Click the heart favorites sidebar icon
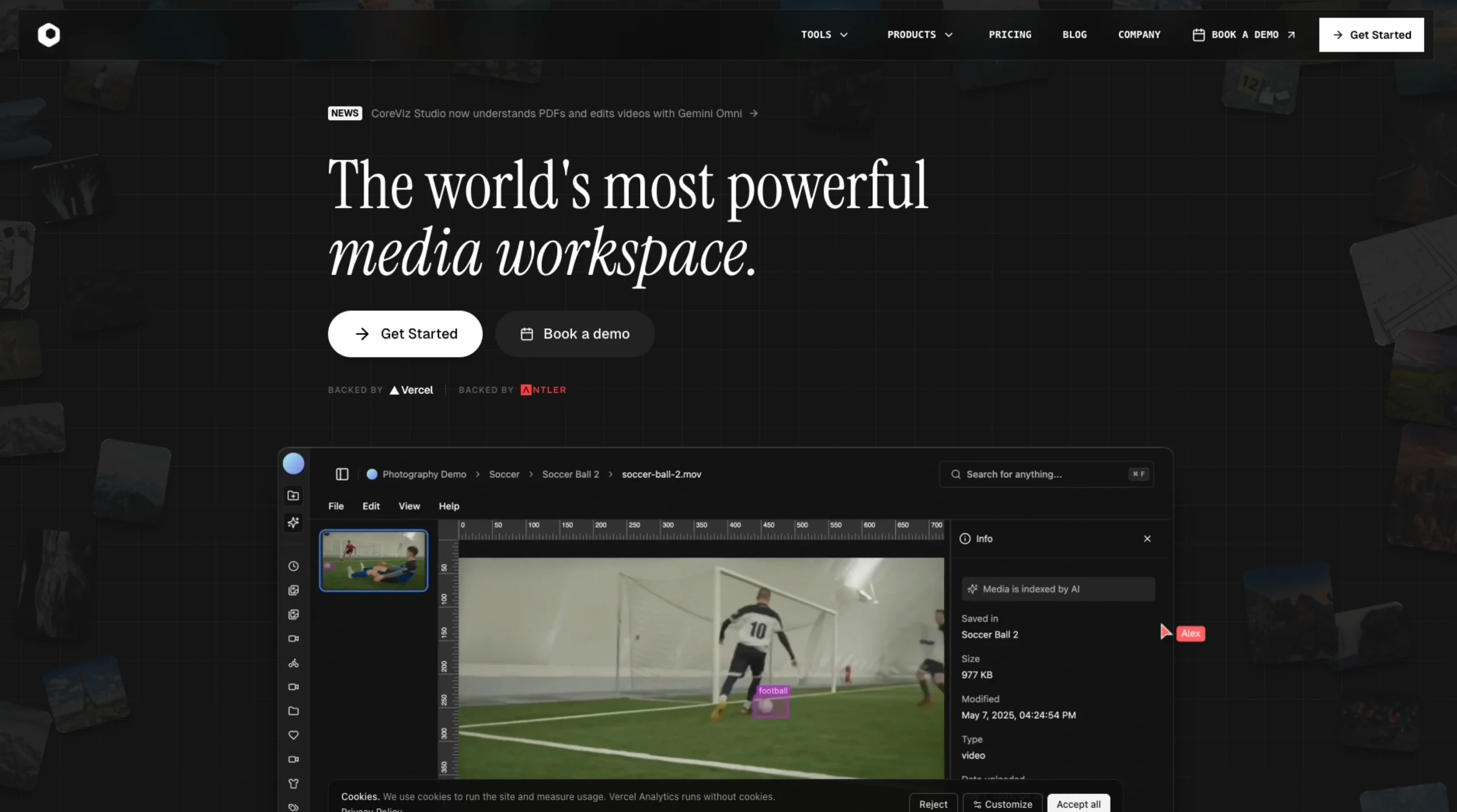Image resolution: width=1457 pixels, height=812 pixels. [x=293, y=735]
